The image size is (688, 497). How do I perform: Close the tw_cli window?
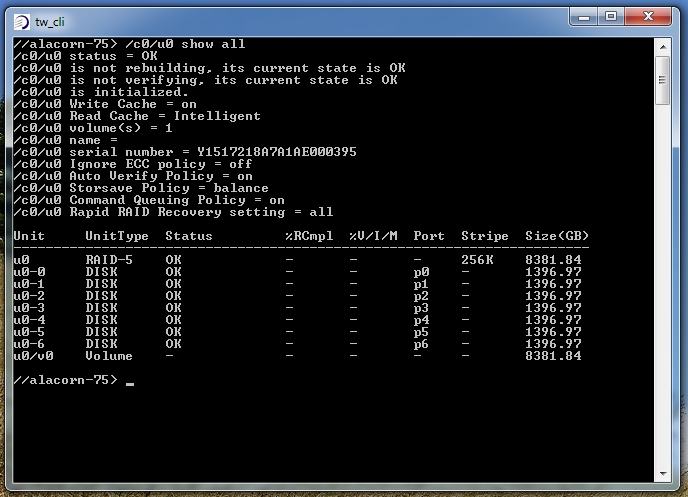point(648,18)
